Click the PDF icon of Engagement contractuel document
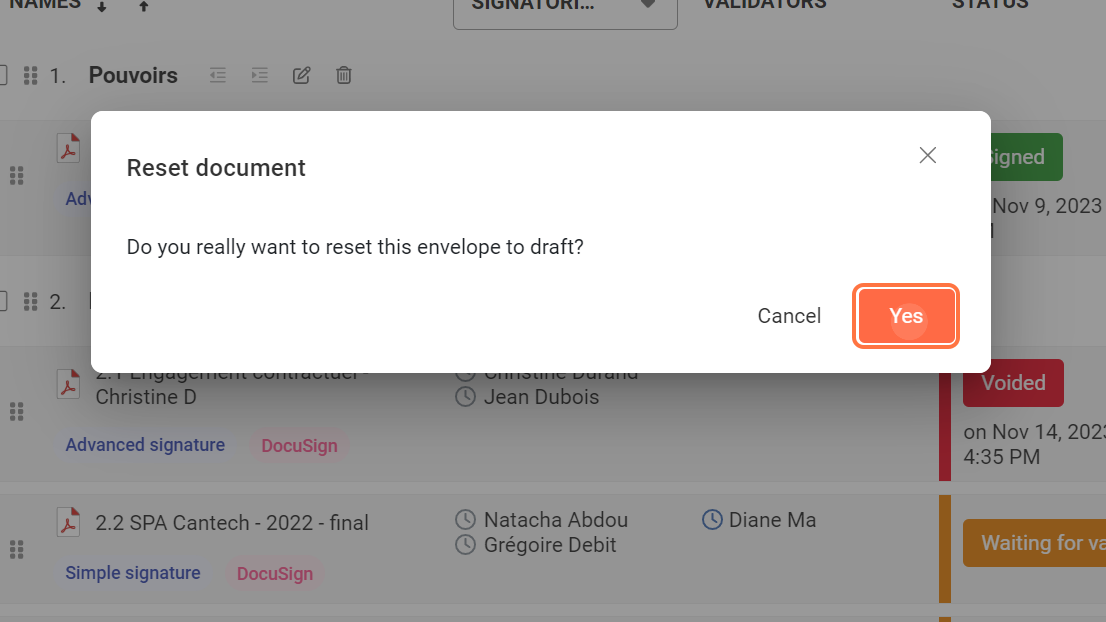 pyautogui.click(x=68, y=384)
